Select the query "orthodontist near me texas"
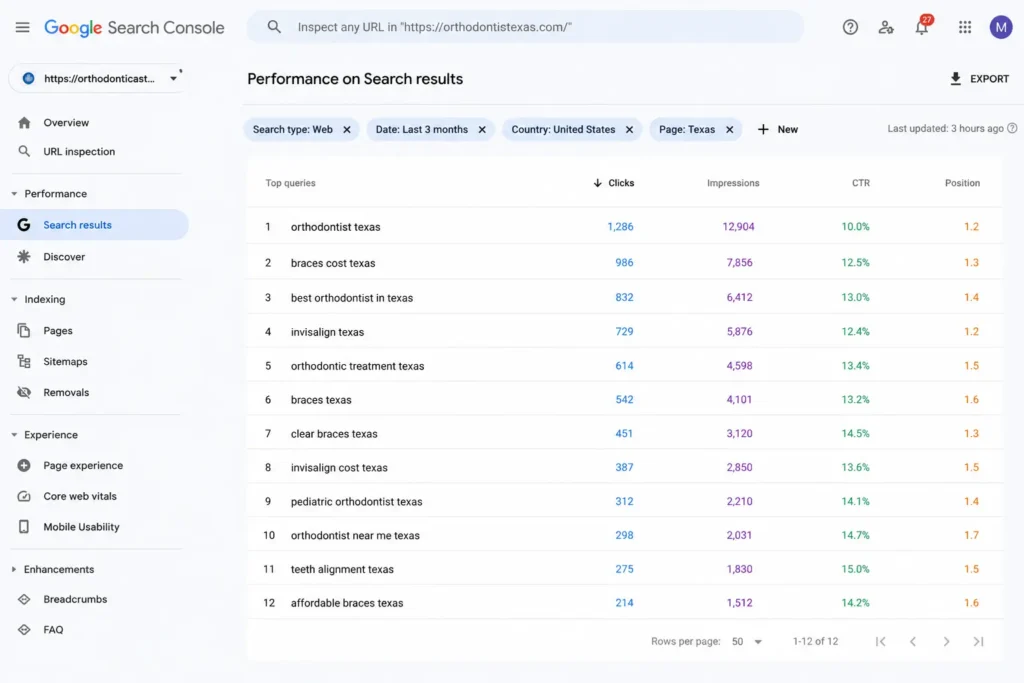1024x683 pixels. 355,535
